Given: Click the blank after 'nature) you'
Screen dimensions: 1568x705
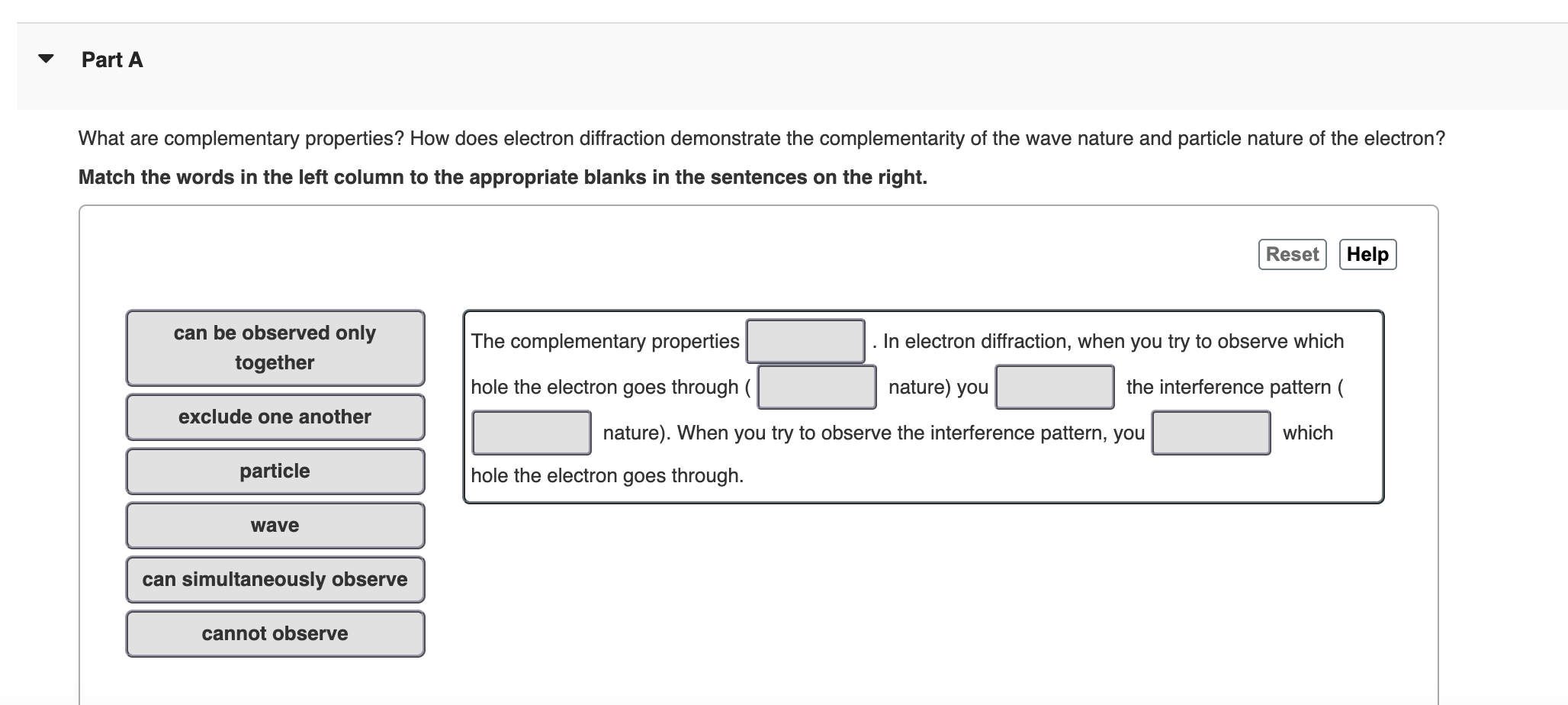Looking at the screenshot, I should click(x=1054, y=388).
